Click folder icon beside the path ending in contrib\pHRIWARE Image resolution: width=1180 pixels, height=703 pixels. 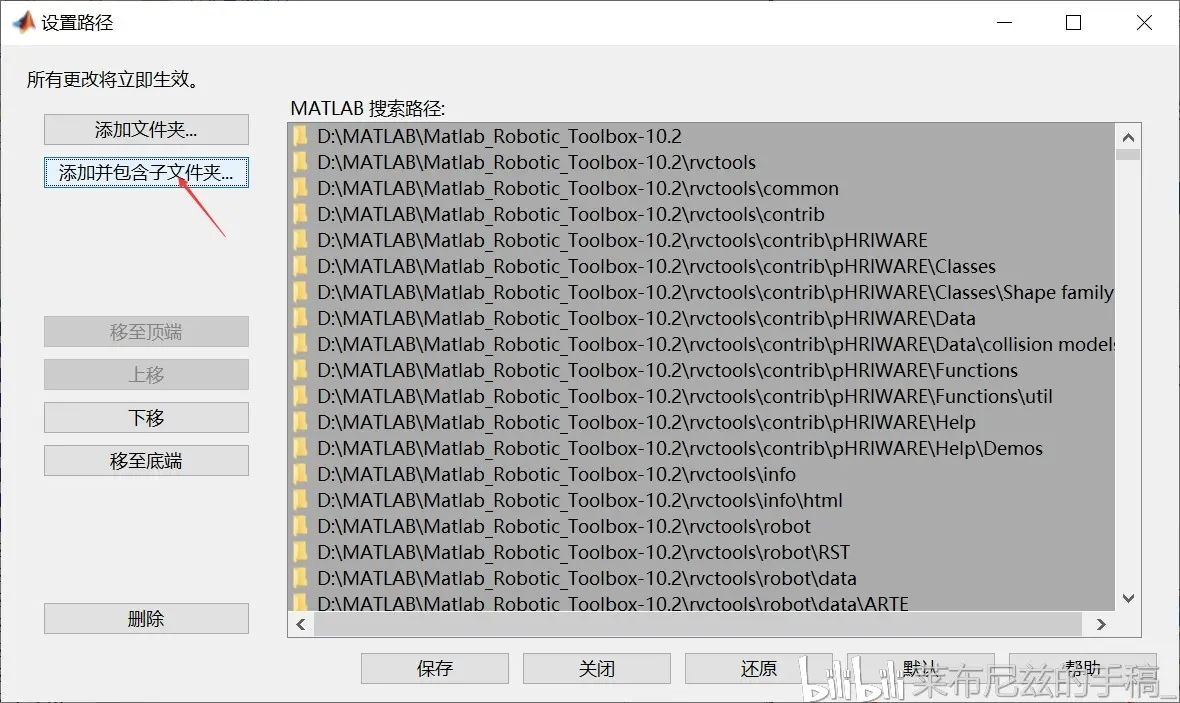300,240
